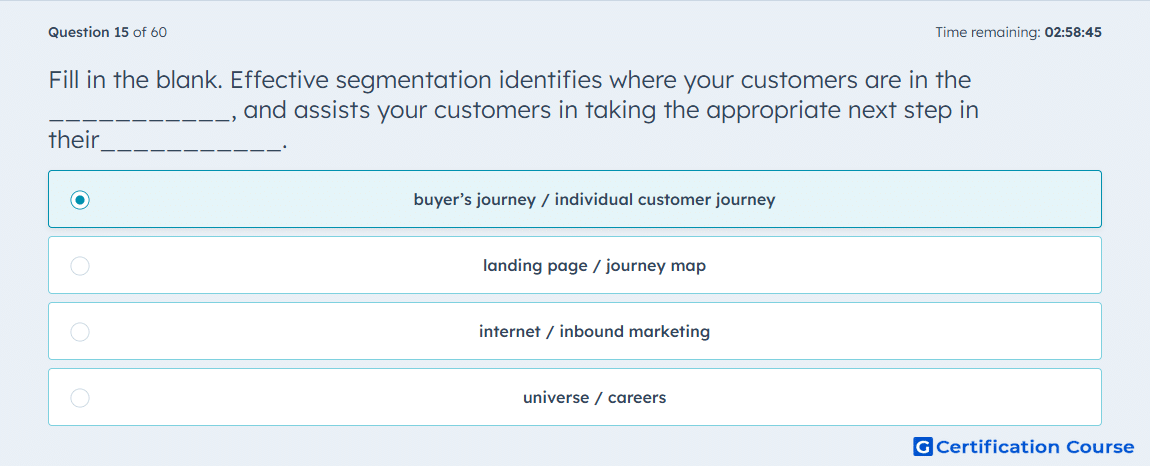Choose the internet / inbound marketing radio button
The width and height of the screenshot is (1150, 466).
coord(80,332)
